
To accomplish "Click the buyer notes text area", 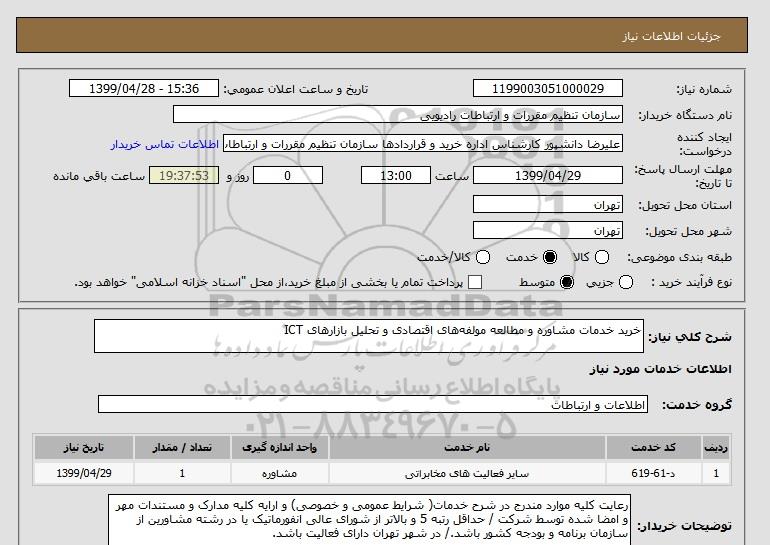I will 369,520.
